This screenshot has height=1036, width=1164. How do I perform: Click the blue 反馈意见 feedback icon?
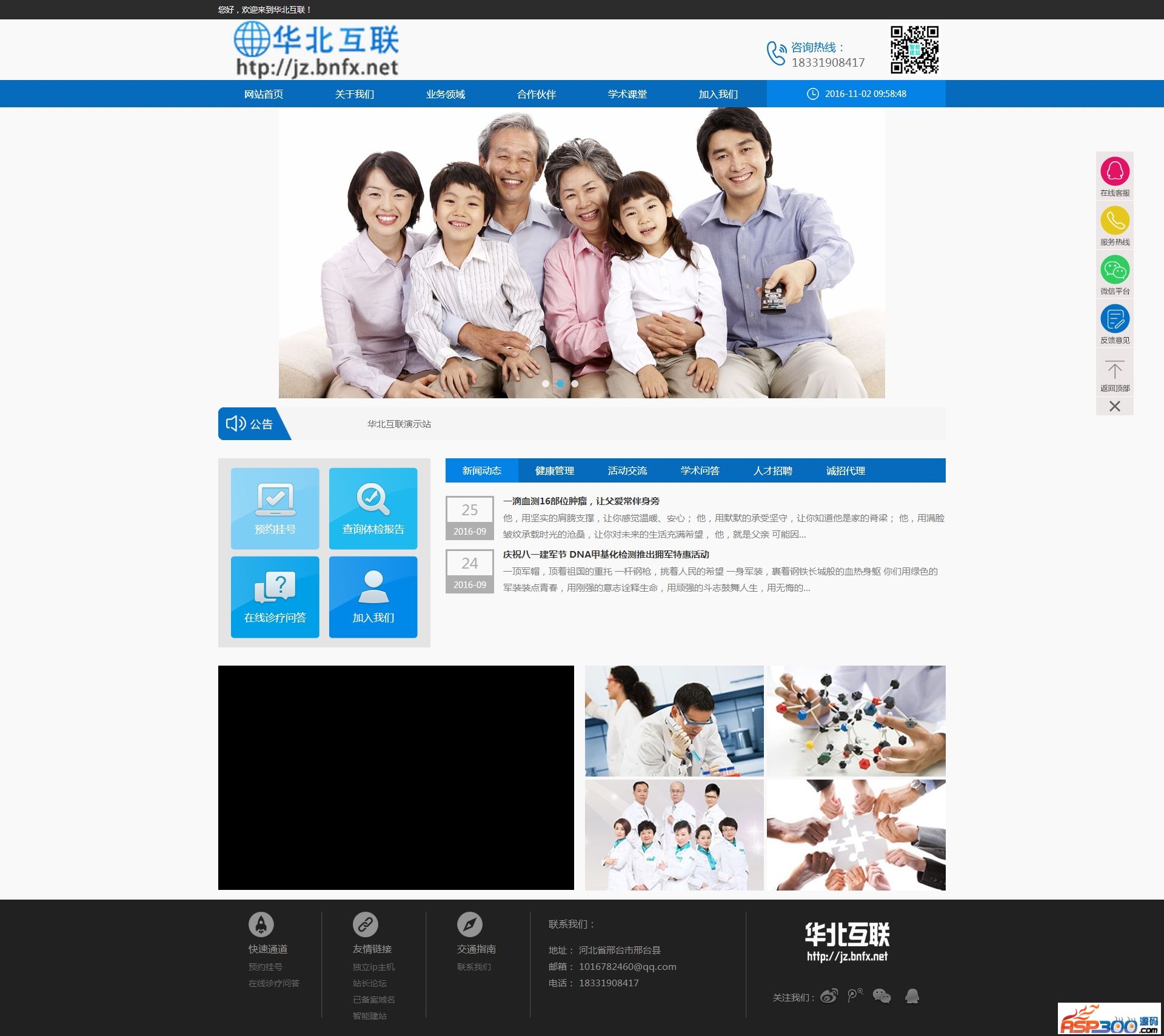pyautogui.click(x=1114, y=319)
